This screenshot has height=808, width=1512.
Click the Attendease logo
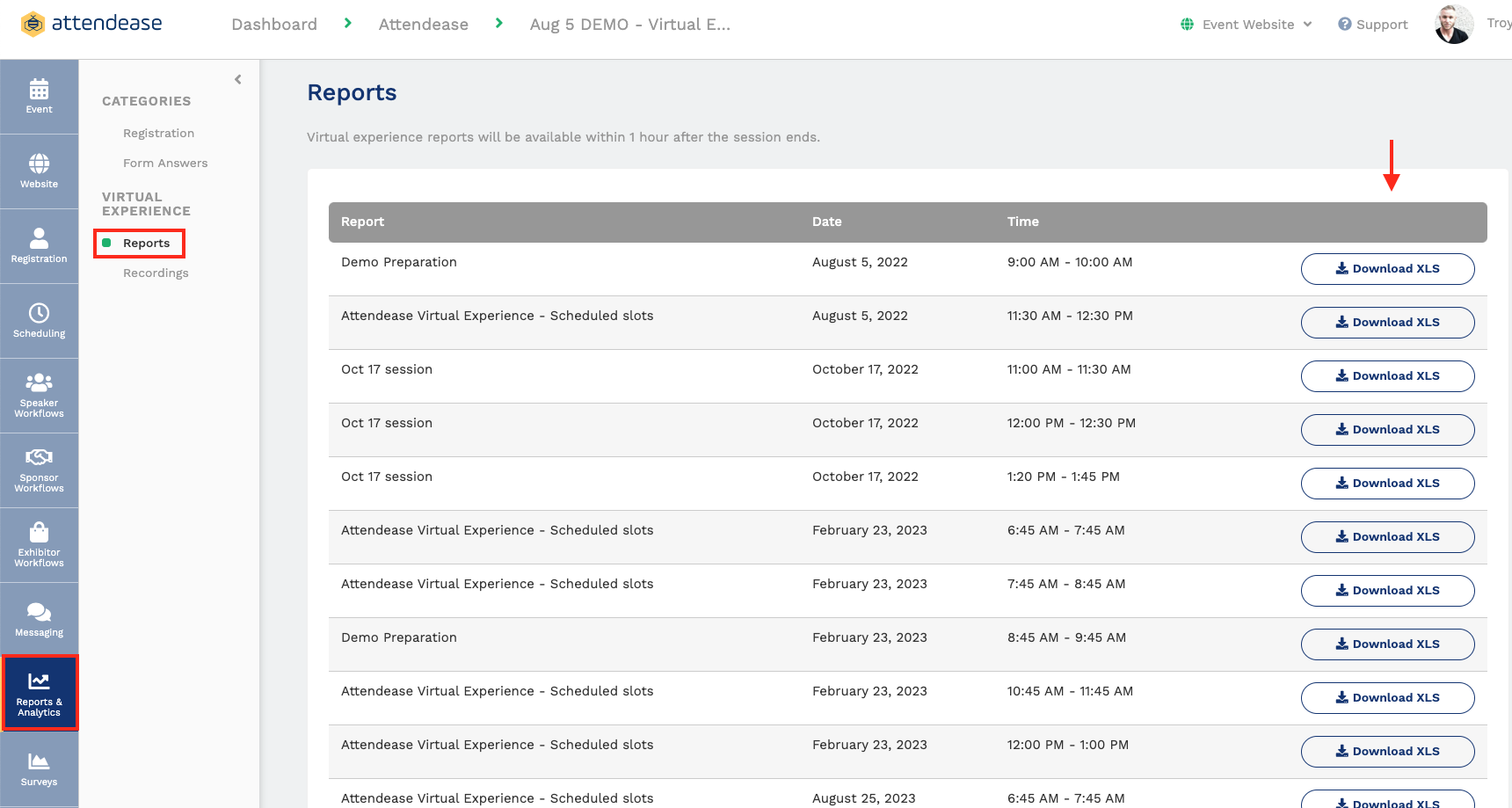(x=91, y=24)
